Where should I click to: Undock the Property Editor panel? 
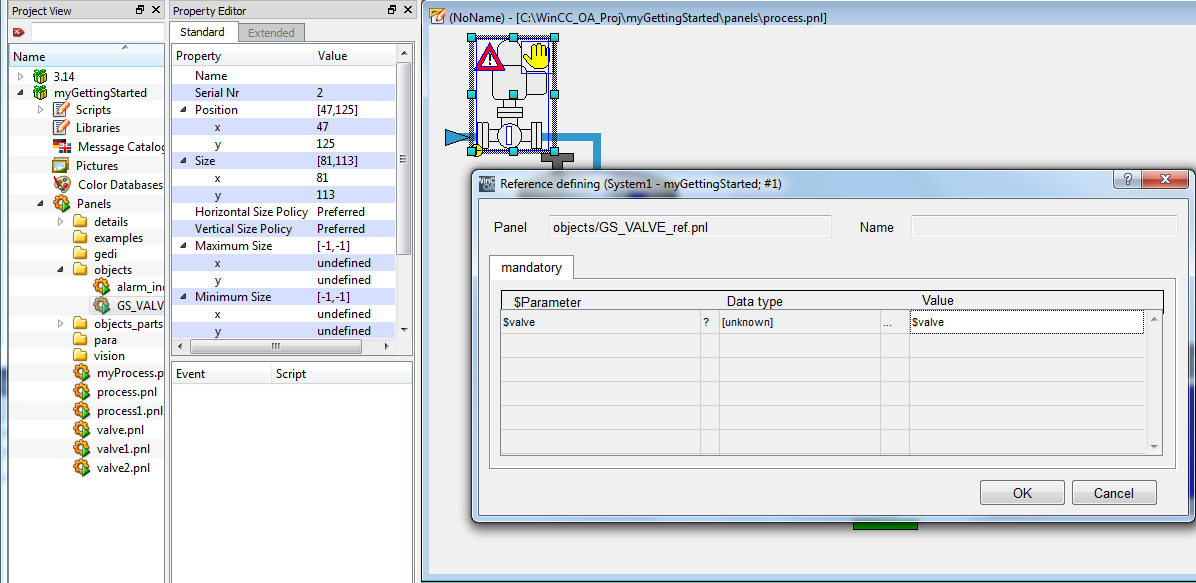392,10
